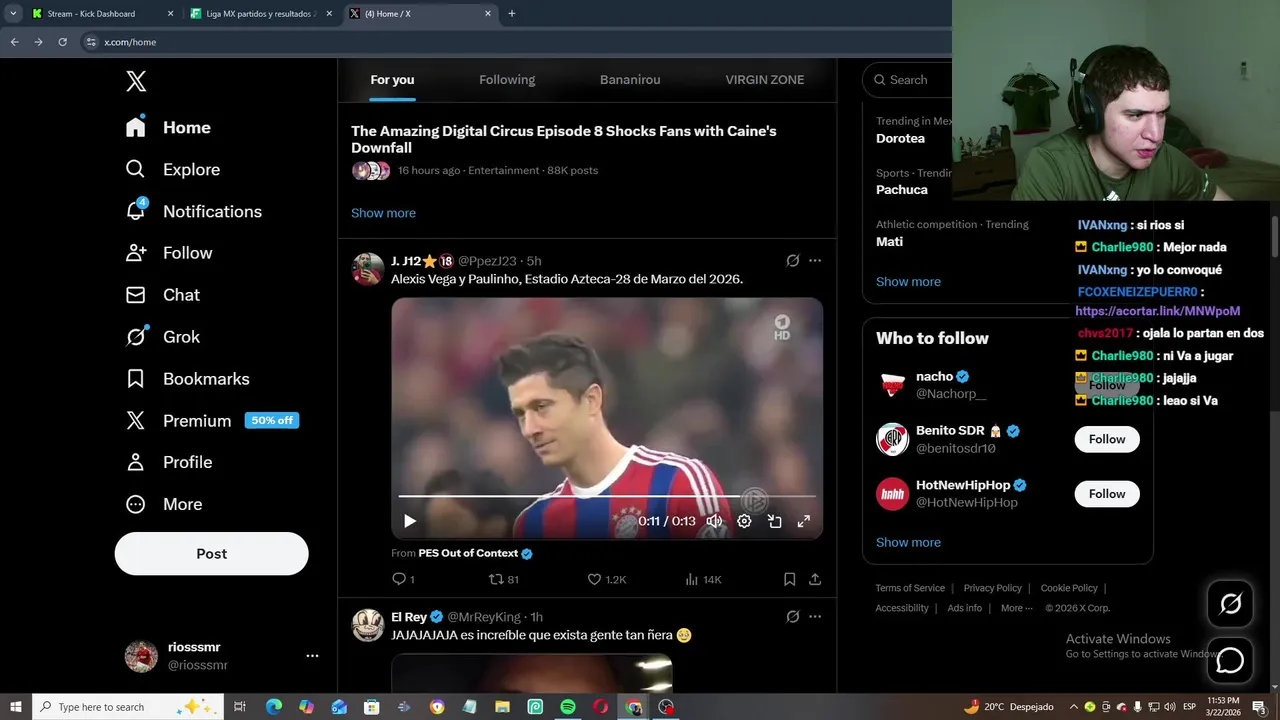Enter fullscreen on the video
The height and width of the screenshot is (720, 1280).
[x=804, y=521]
